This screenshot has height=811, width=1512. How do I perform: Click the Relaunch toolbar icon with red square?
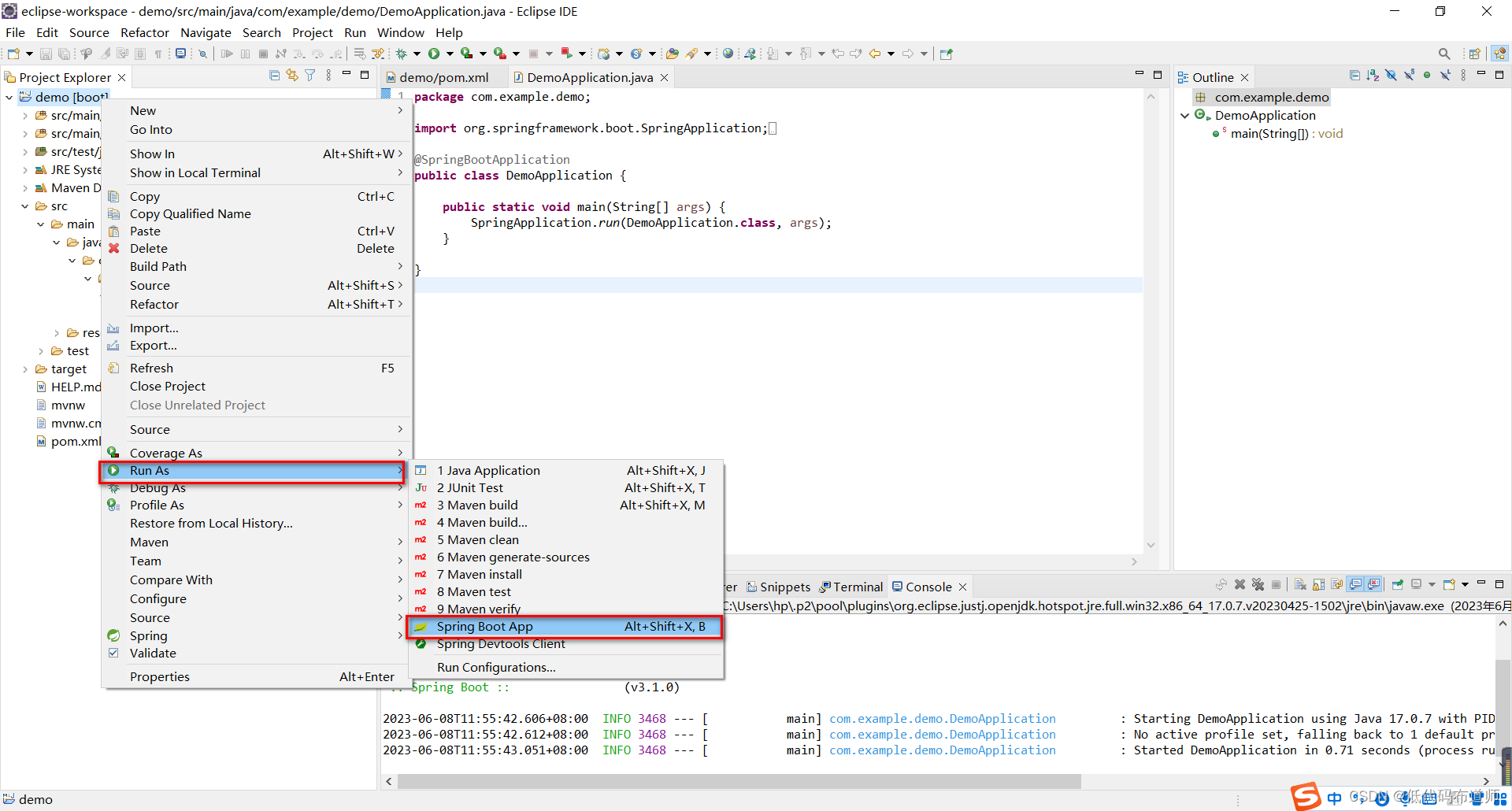[x=566, y=54]
